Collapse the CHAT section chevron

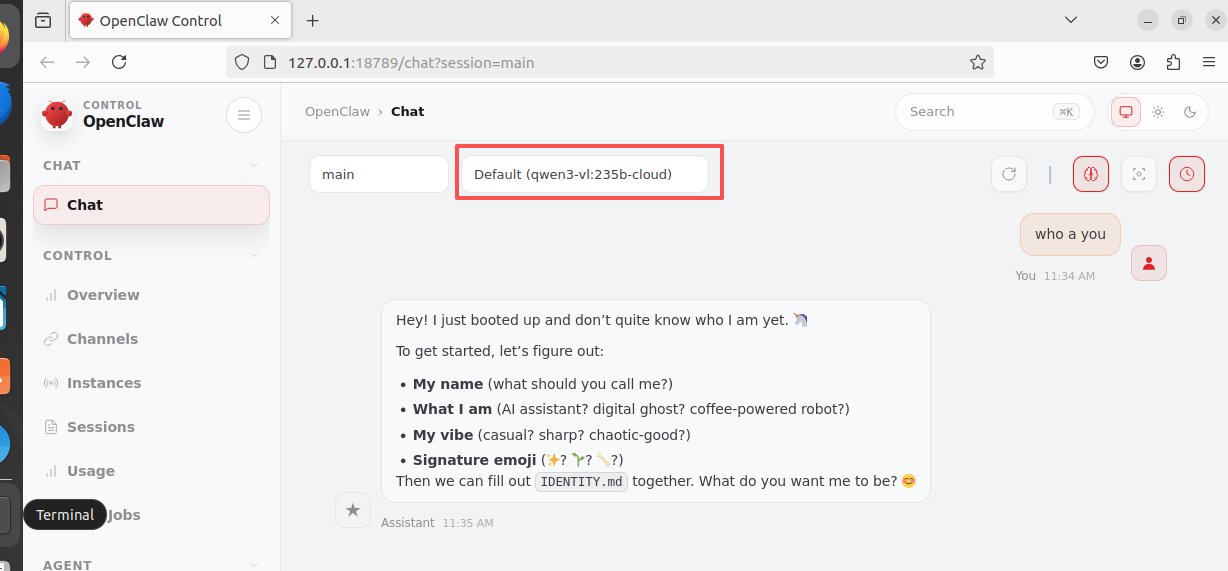[254, 165]
